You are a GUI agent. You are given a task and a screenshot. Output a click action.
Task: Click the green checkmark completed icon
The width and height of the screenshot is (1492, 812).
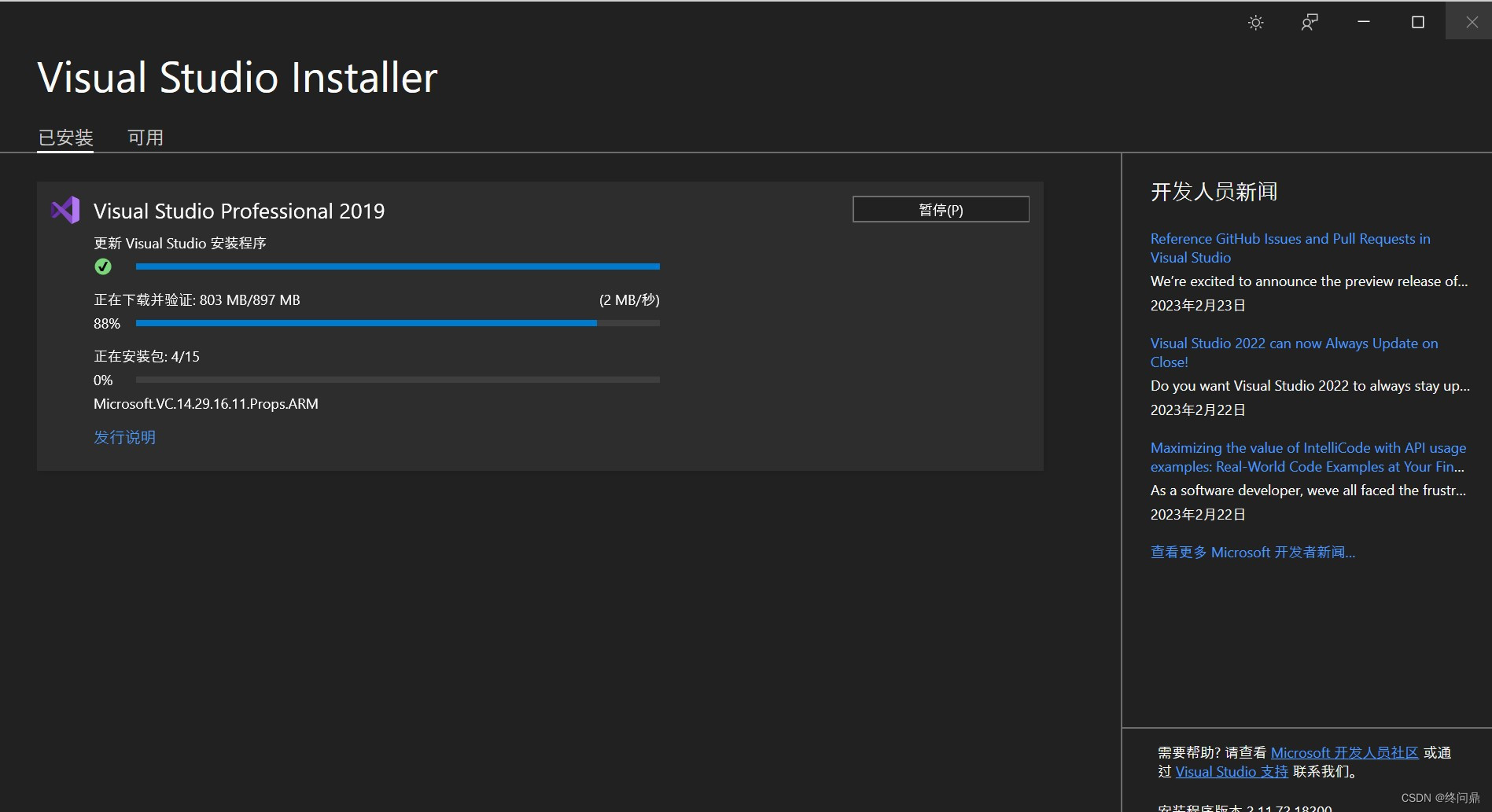pos(103,266)
